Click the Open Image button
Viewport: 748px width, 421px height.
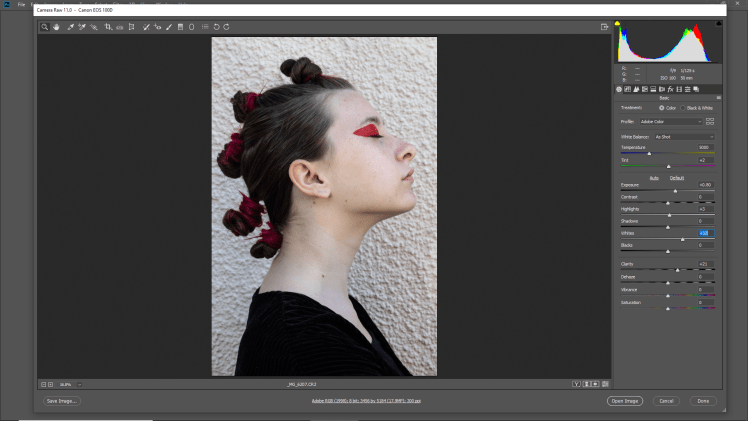coord(624,401)
